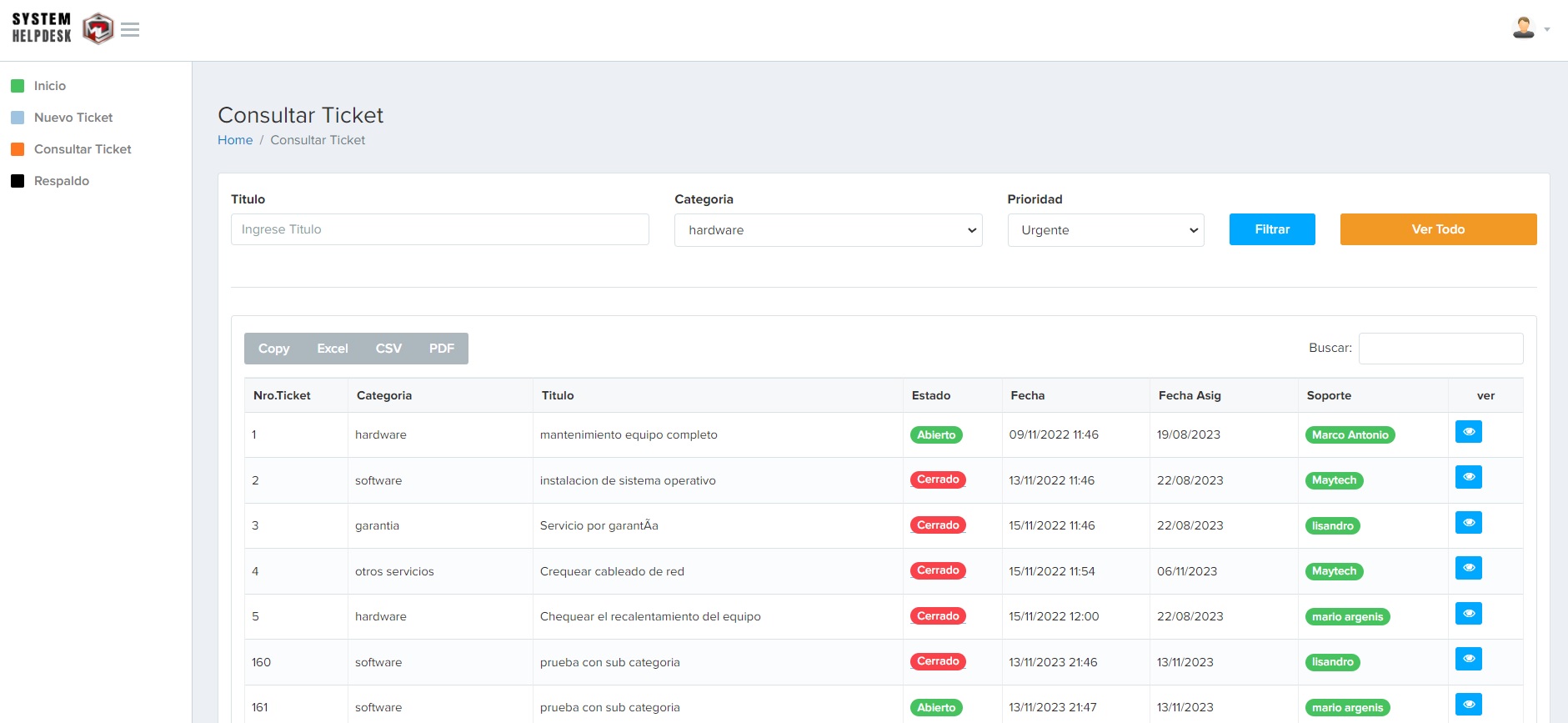The image size is (1568, 723).
Task: Sort table by Estado column header
Action: pos(931,395)
